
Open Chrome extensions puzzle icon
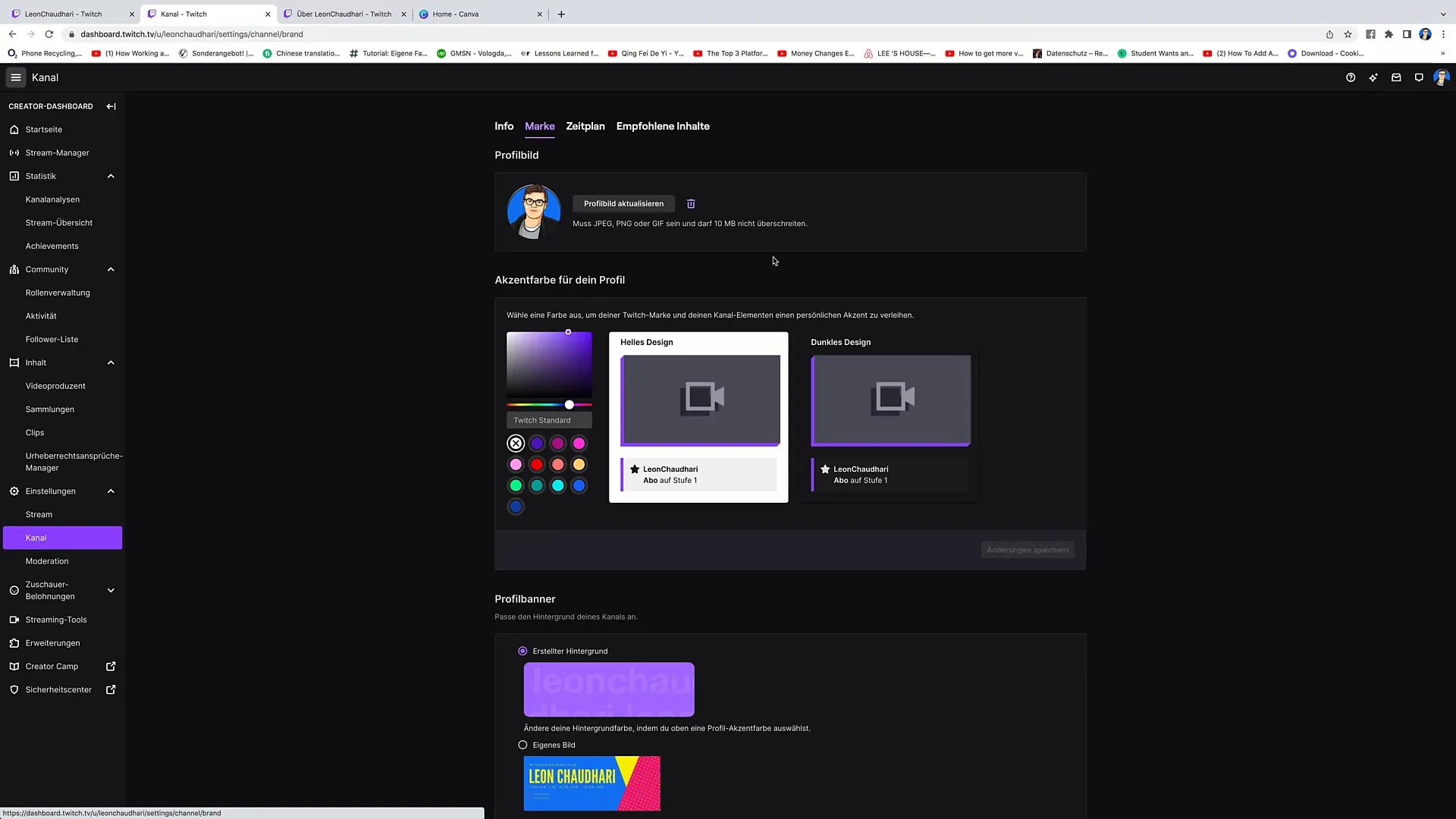(x=1389, y=34)
